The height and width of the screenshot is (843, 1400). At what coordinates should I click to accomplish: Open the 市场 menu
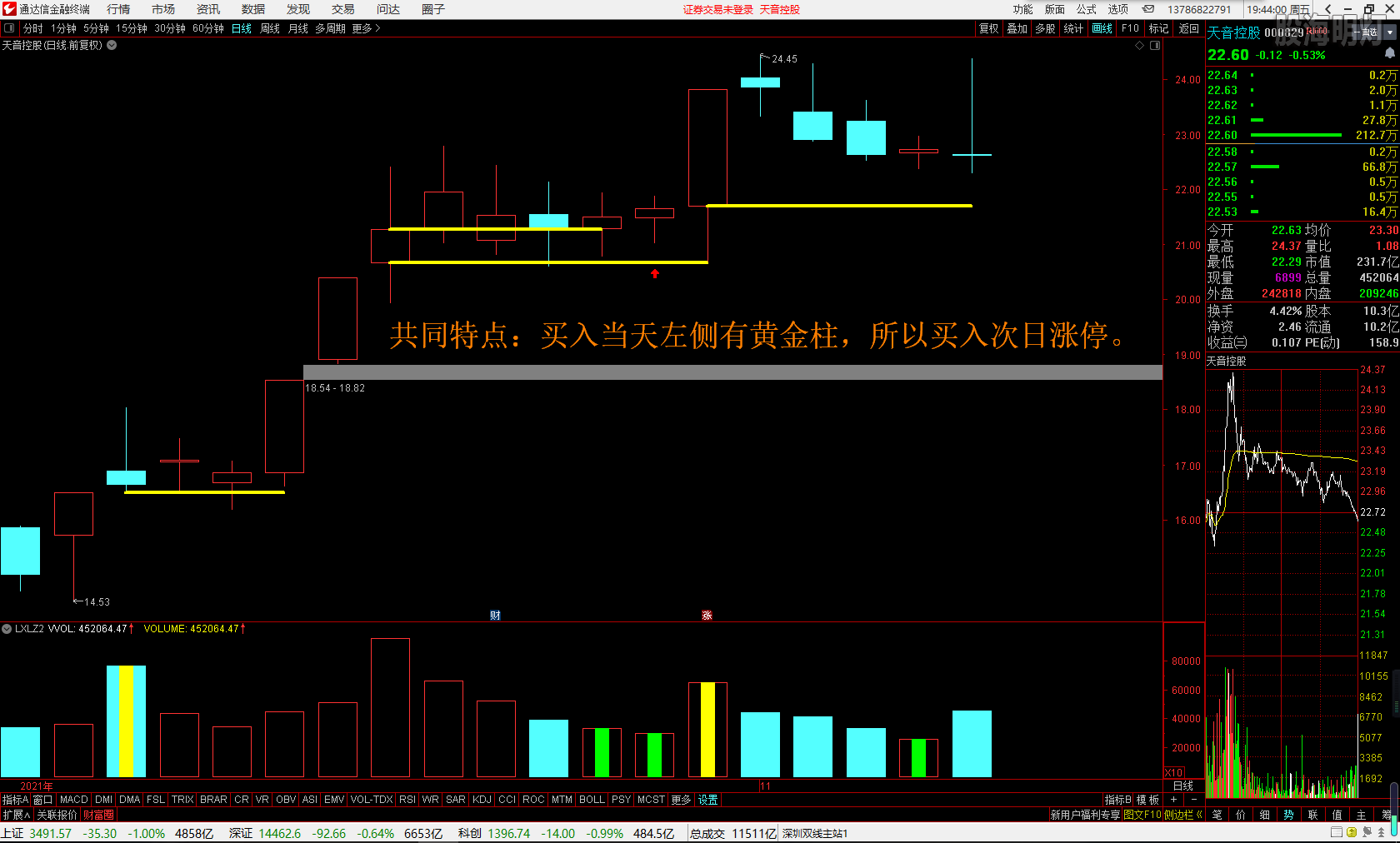(163, 9)
